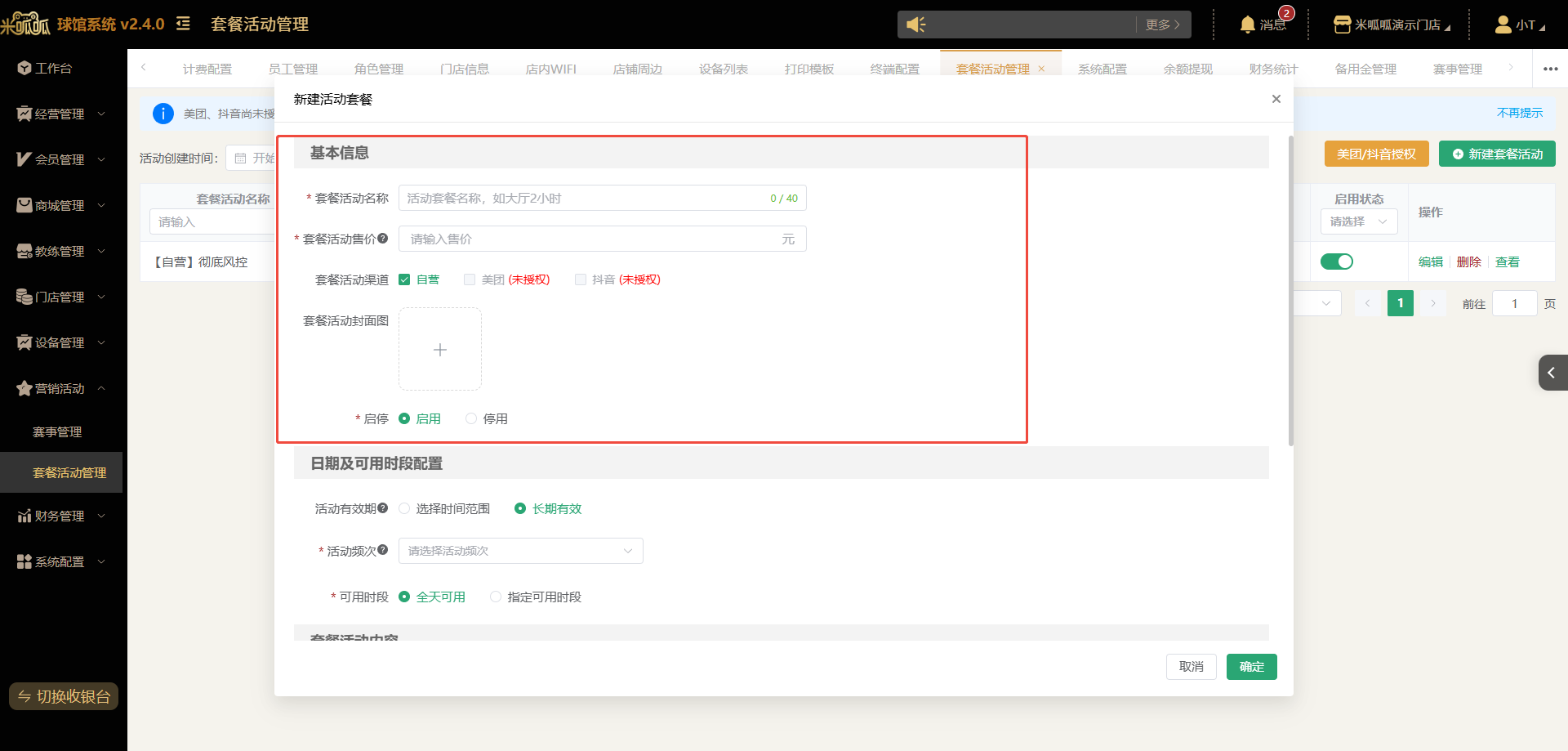The image size is (1568, 751).
Task: Select 长期有效 validity option
Action: (520, 508)
